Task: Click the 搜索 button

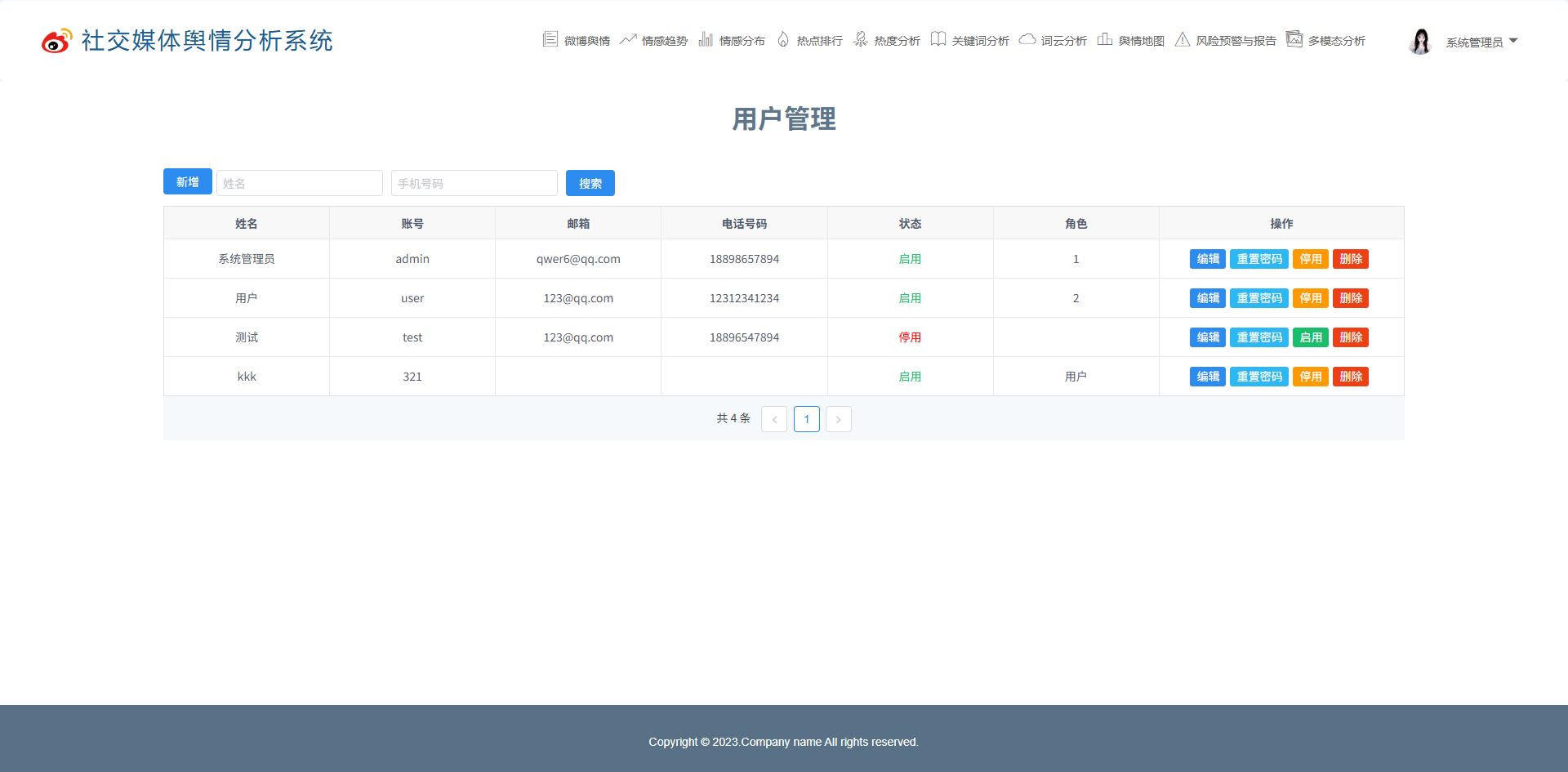Action: click(590, 183)
